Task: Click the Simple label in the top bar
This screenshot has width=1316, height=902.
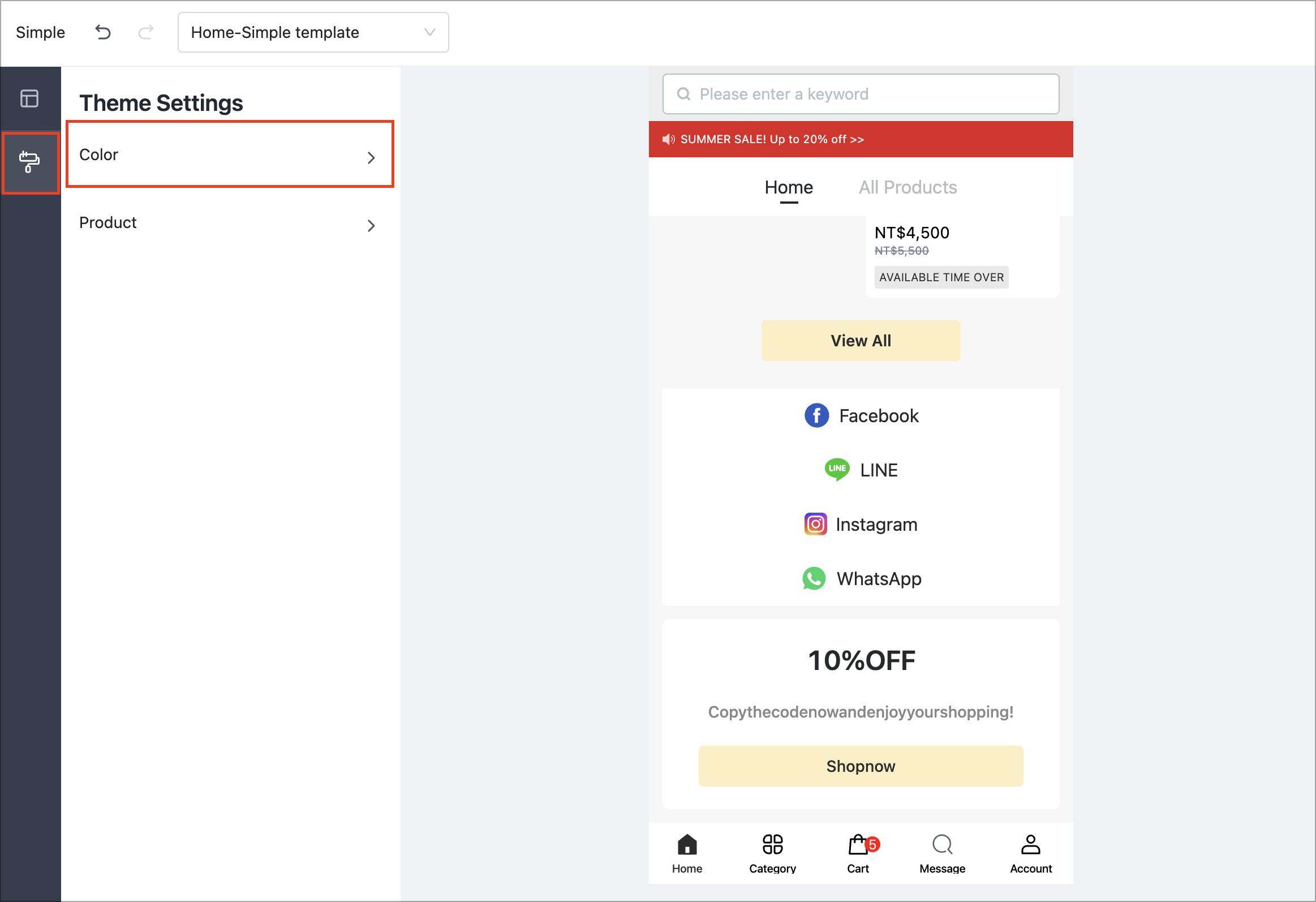Action: (x=40, y=32)
